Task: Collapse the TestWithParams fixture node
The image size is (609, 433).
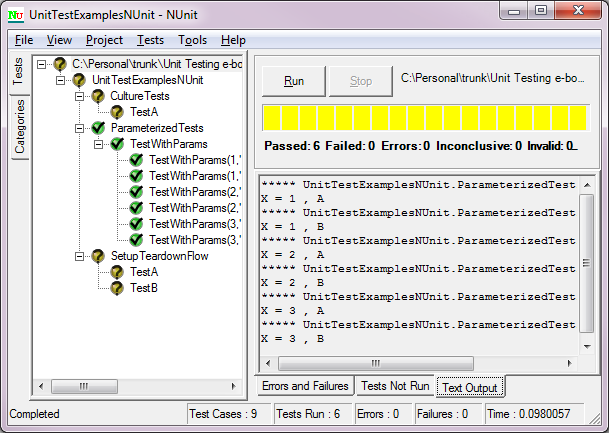Action: pyautogui.click(x=99, y=144)
